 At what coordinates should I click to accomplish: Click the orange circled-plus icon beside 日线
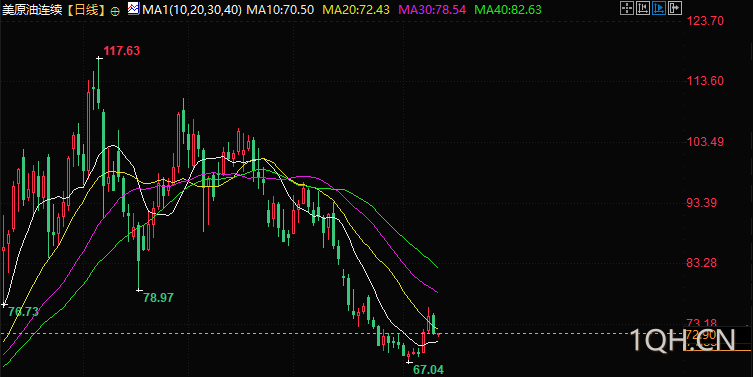(115, 11)
